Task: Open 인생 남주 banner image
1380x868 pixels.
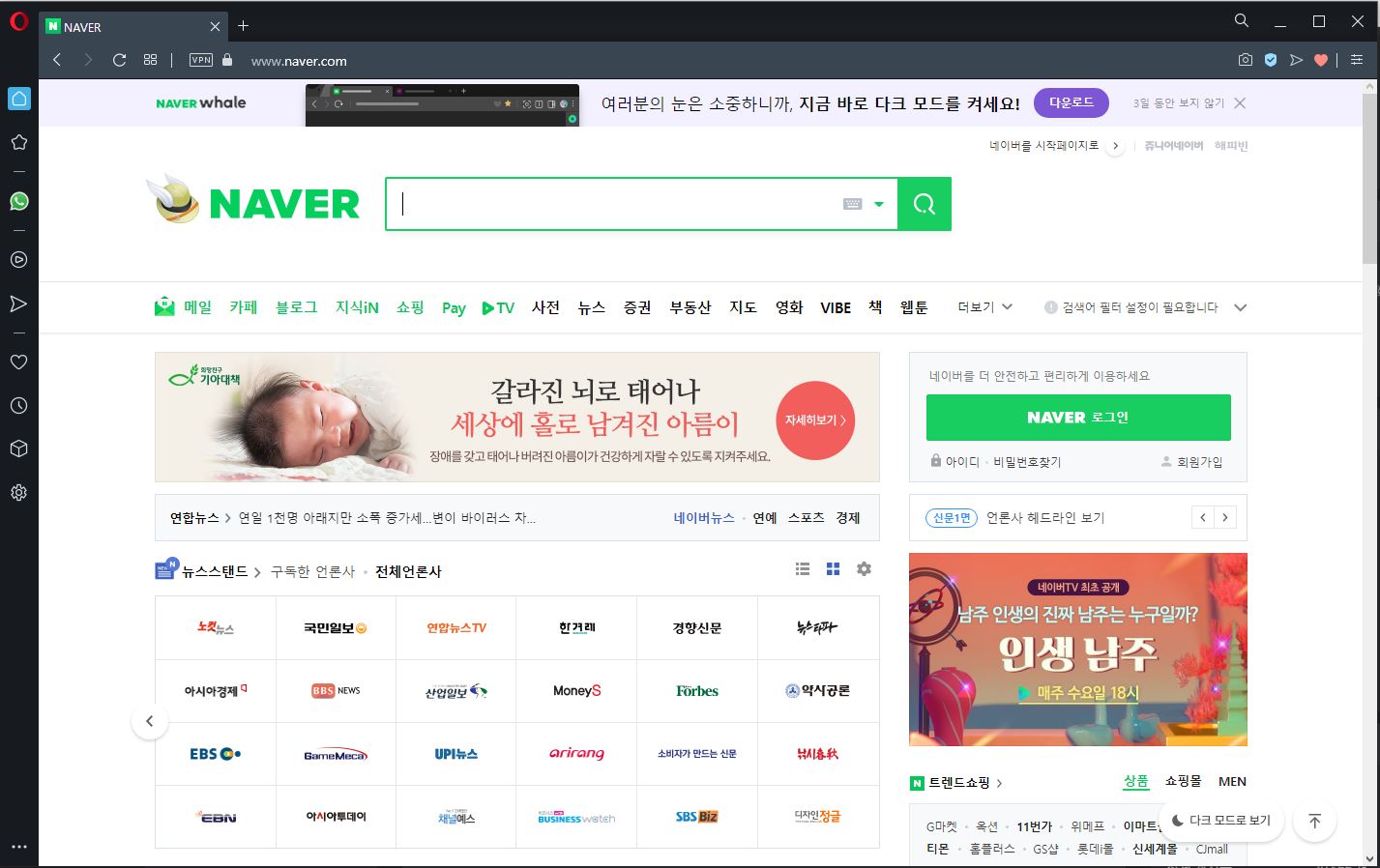Action: point(1078,650)
